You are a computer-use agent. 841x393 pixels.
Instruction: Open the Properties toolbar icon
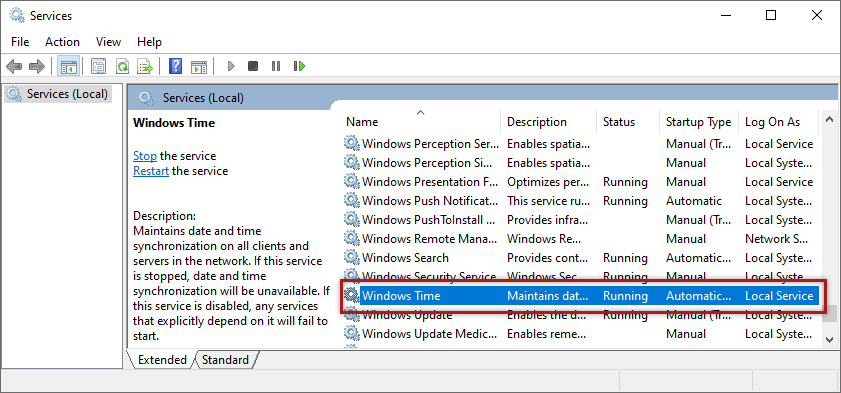[x=98, y=66]
